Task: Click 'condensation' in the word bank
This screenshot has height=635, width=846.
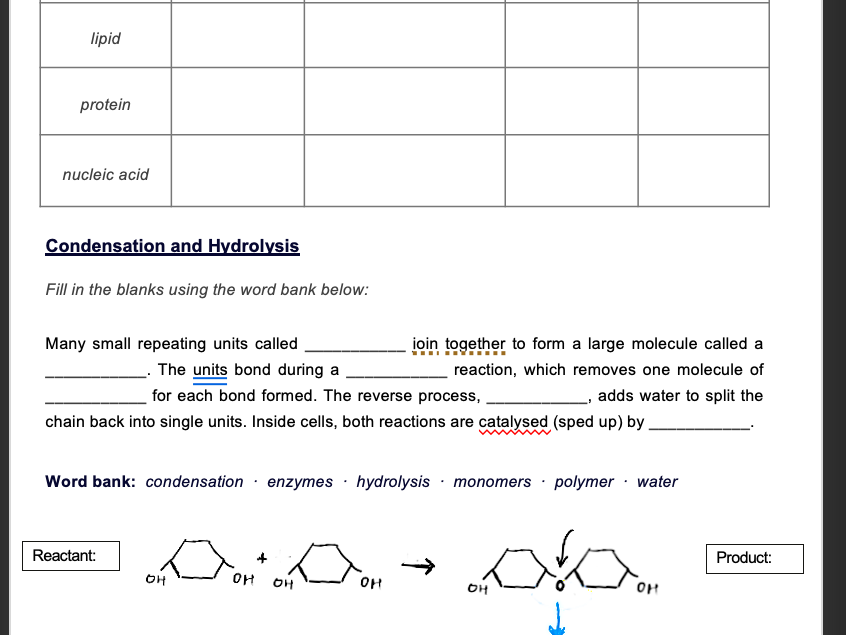Action: 194,481
